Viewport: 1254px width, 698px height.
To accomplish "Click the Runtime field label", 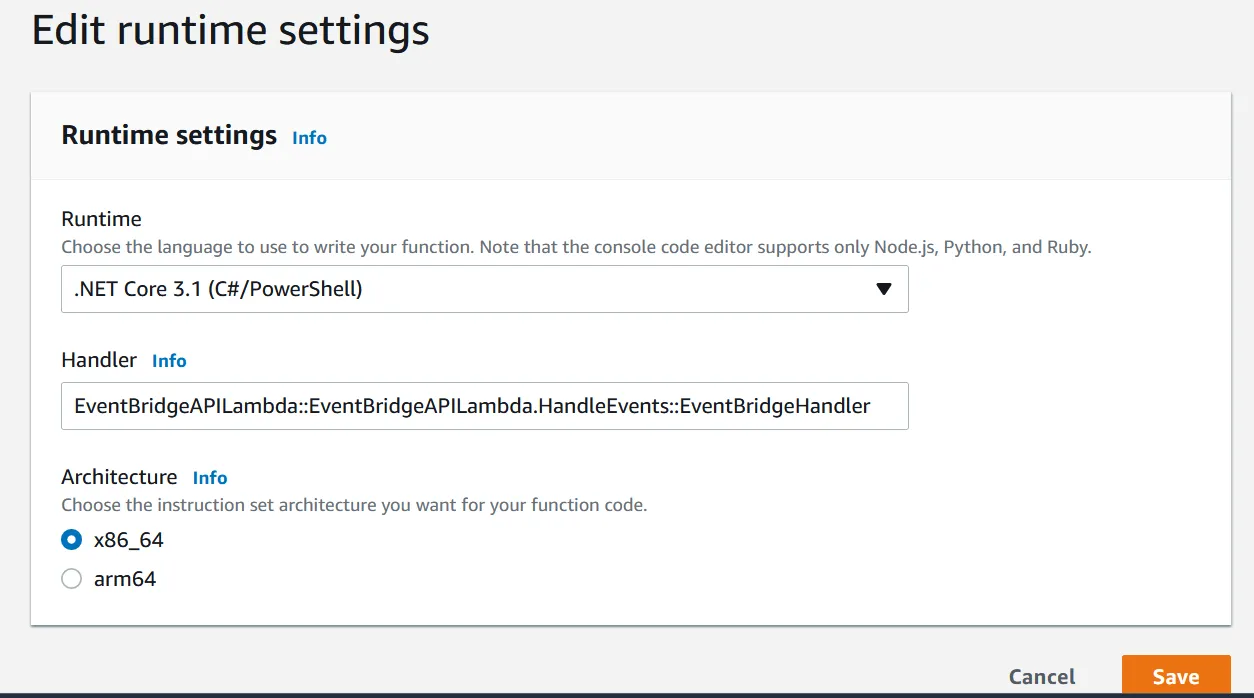I will click(101, 219).
